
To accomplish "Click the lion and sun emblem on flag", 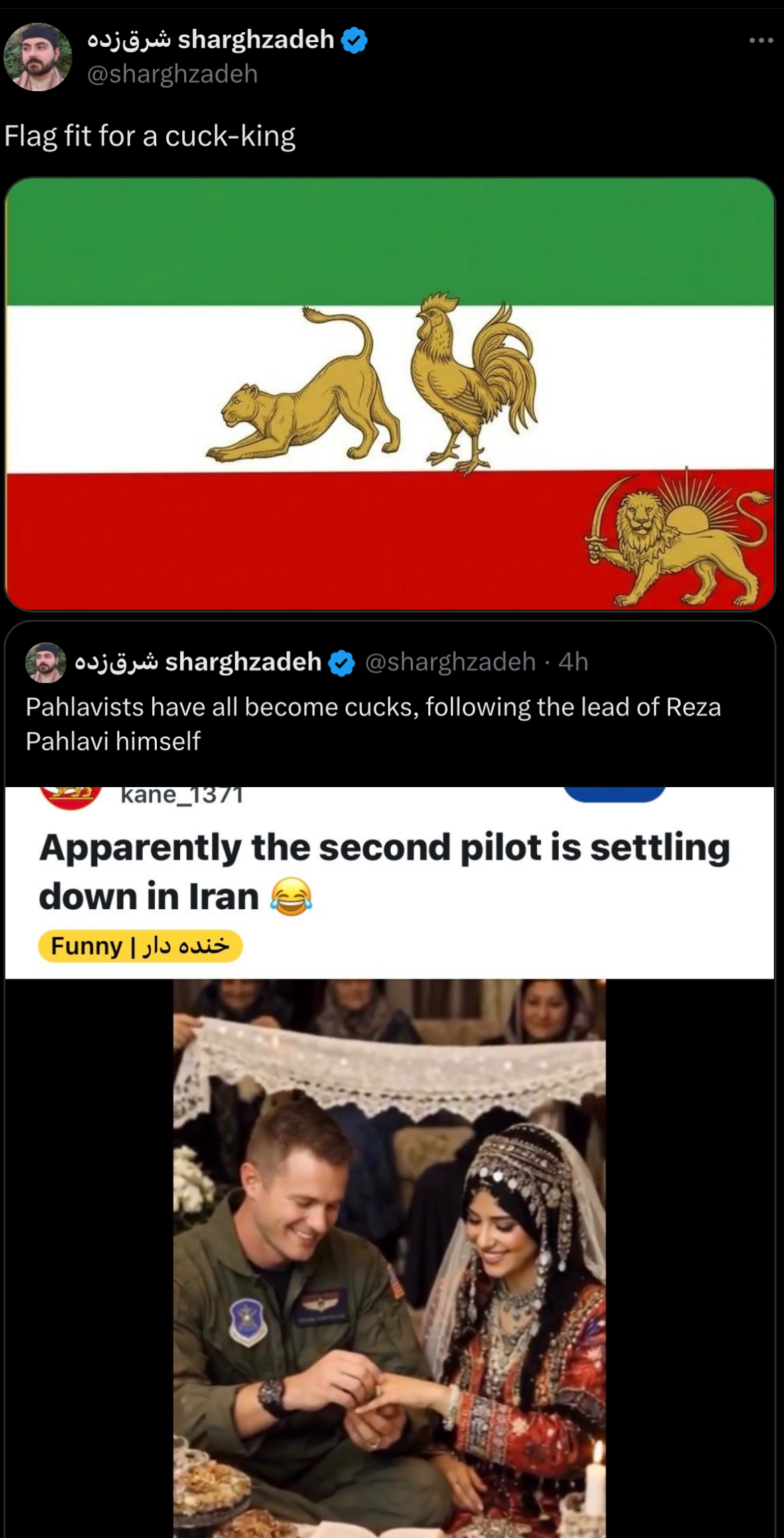I will point(678,538).
